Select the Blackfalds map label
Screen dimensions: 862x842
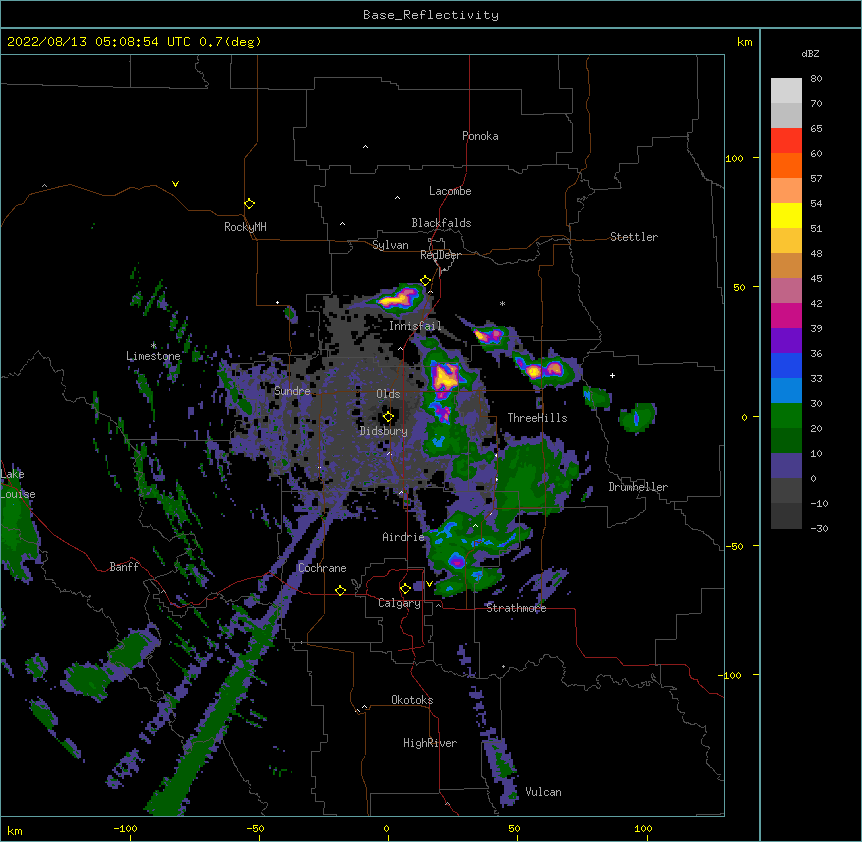(441, 223)
